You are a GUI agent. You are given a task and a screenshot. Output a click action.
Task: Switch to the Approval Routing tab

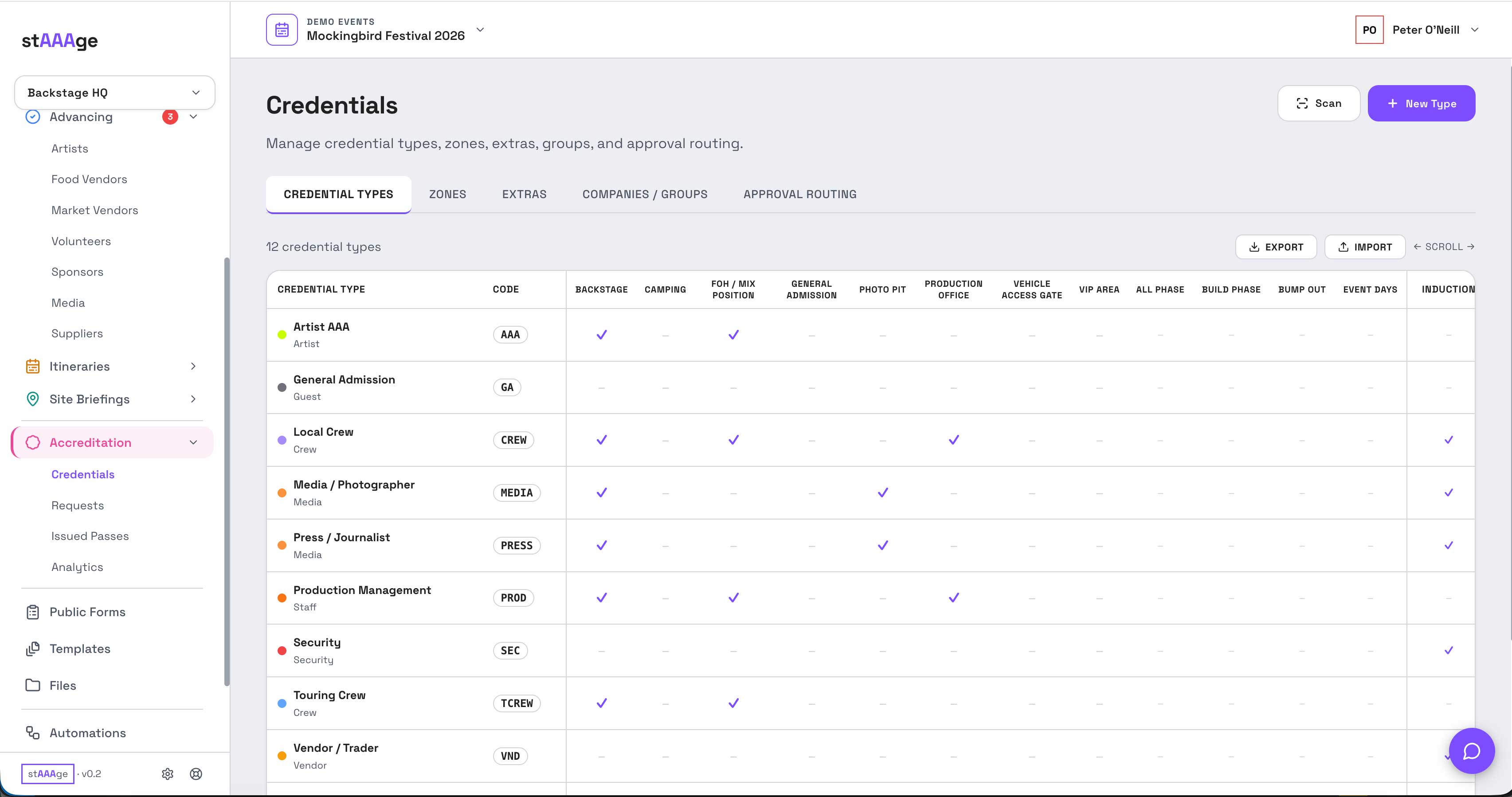(799, 194)
